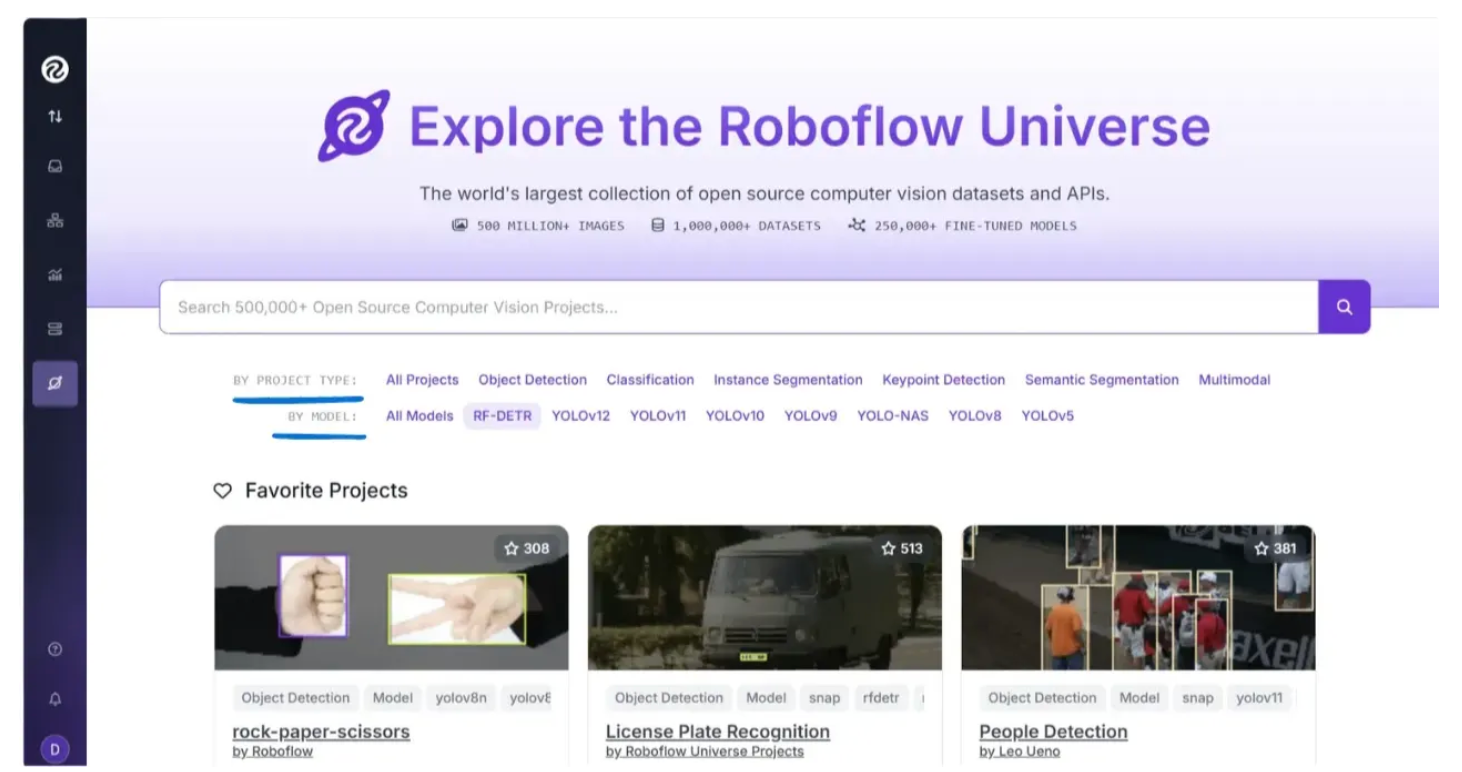Open the License Plate Recognition van thumbnail
The image size is (1462, 772).
pos(765,598)
